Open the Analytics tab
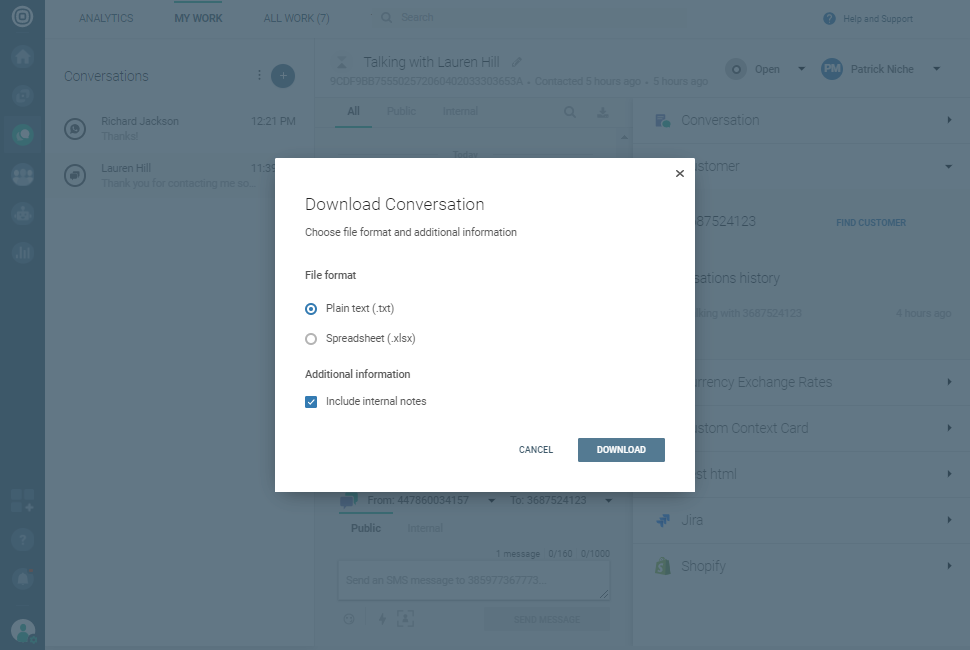970x650 pixels. pos(106,18)
